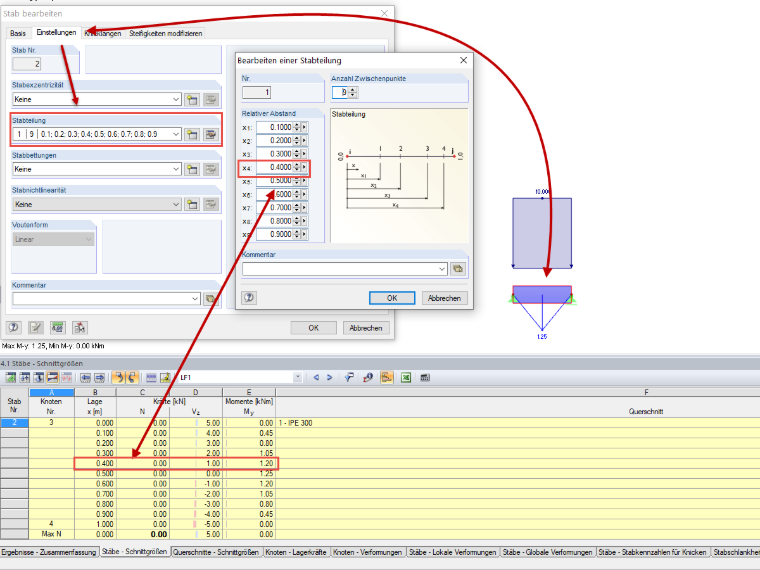Jump to the previous table with the left arrow icon
Image resolution: width=760 pixels, height=570 pixels.
point(86,378)
